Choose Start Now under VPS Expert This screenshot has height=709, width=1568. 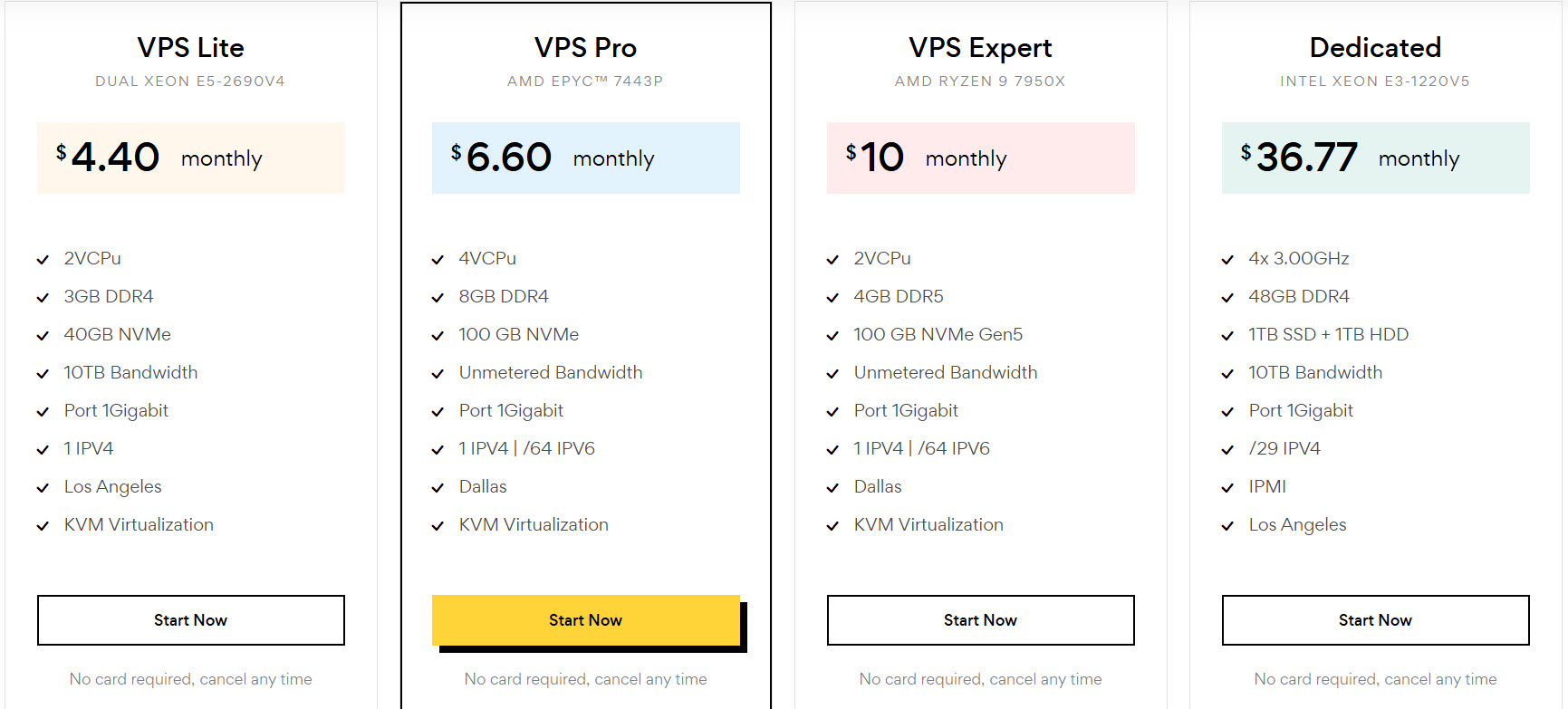(x=980, y=620)
